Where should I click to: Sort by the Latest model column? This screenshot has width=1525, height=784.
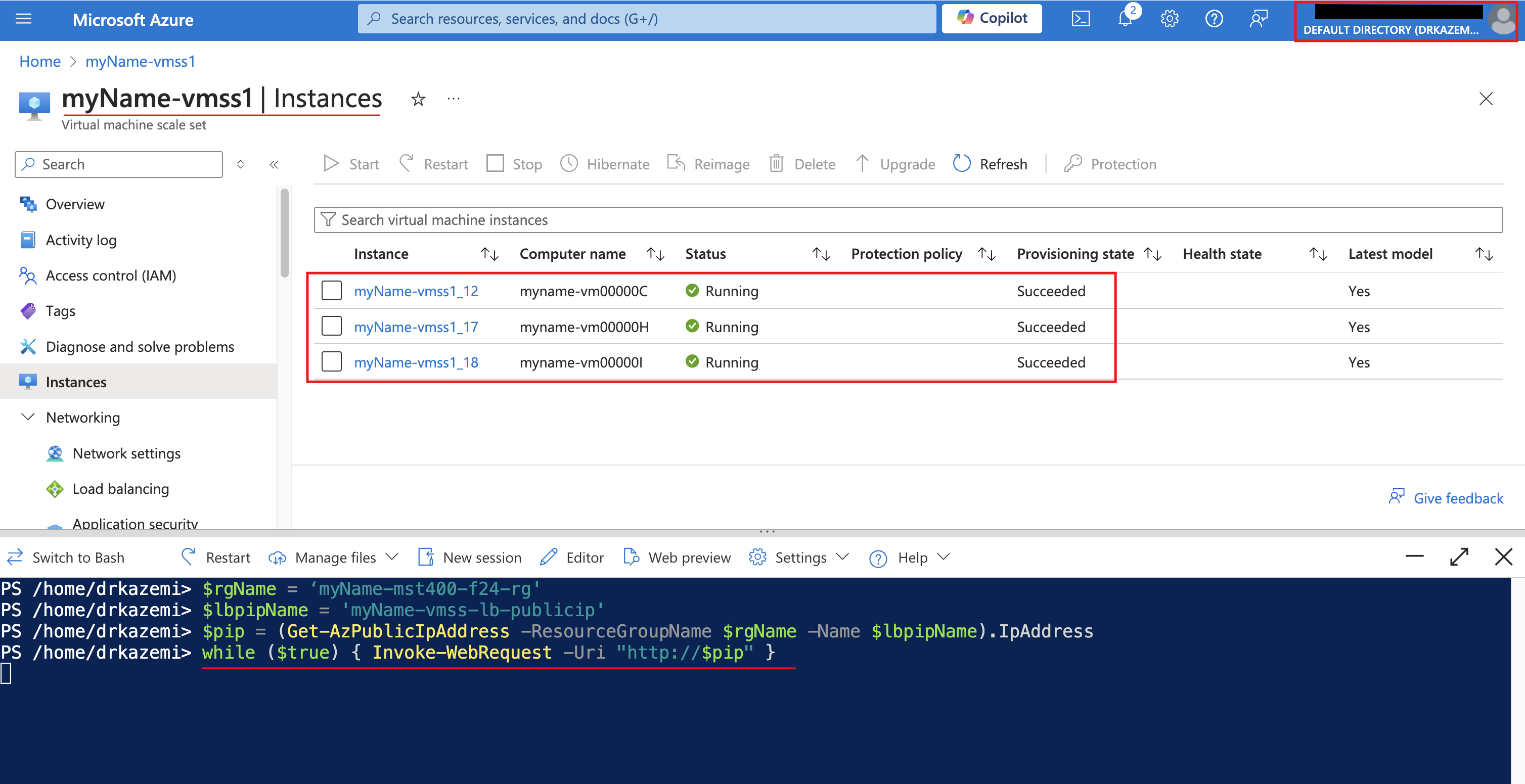[x=1484, y=254]
